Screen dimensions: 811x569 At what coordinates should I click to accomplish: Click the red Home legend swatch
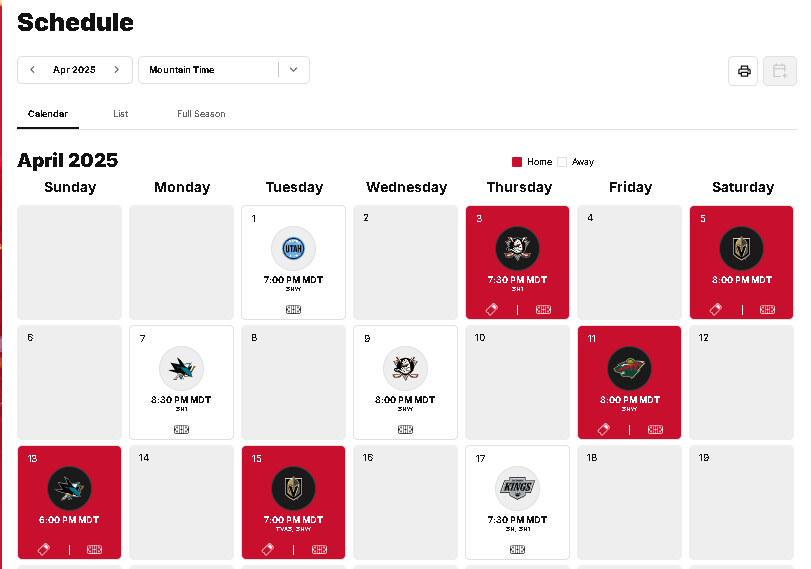[517, 162]
